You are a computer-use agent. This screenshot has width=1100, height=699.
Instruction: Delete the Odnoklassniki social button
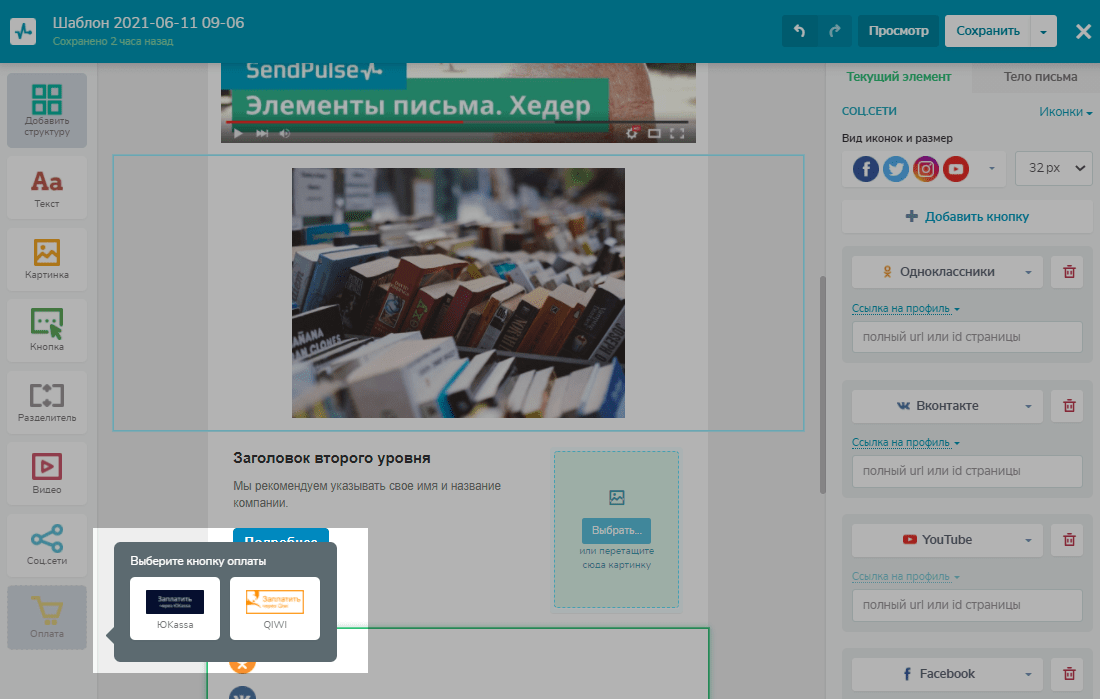(x=1069, y=272)
